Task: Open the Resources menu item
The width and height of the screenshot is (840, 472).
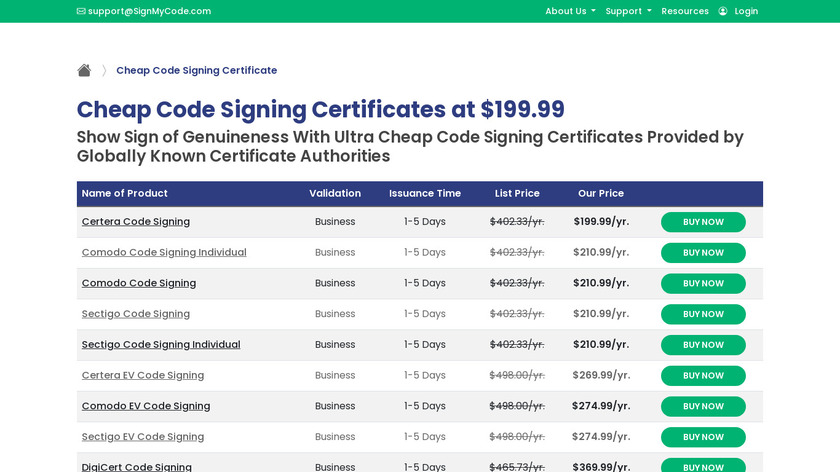Action: pyautogui.click(x=685, y=11)
